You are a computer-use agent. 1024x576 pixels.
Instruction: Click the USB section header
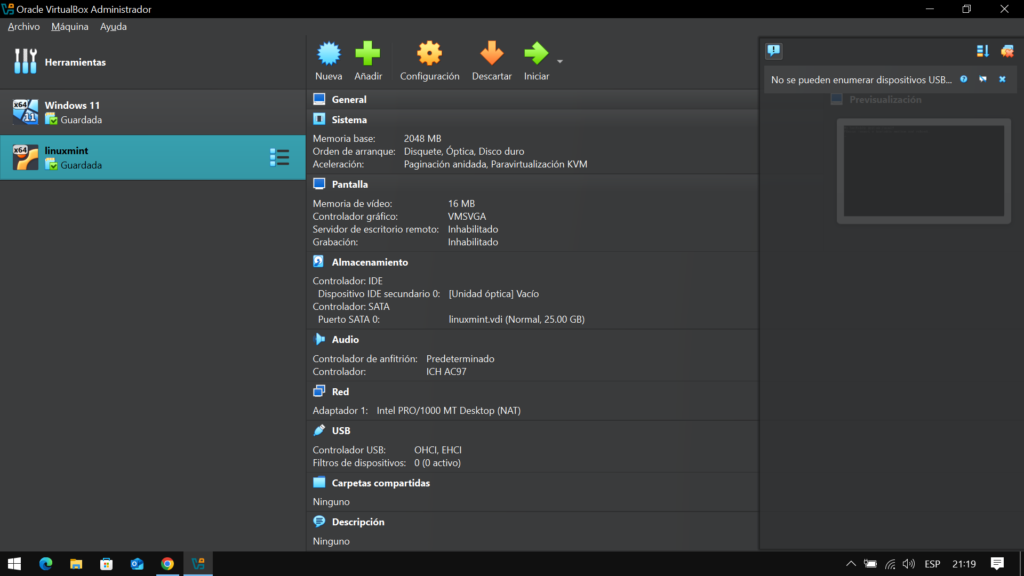pos(341,431)
